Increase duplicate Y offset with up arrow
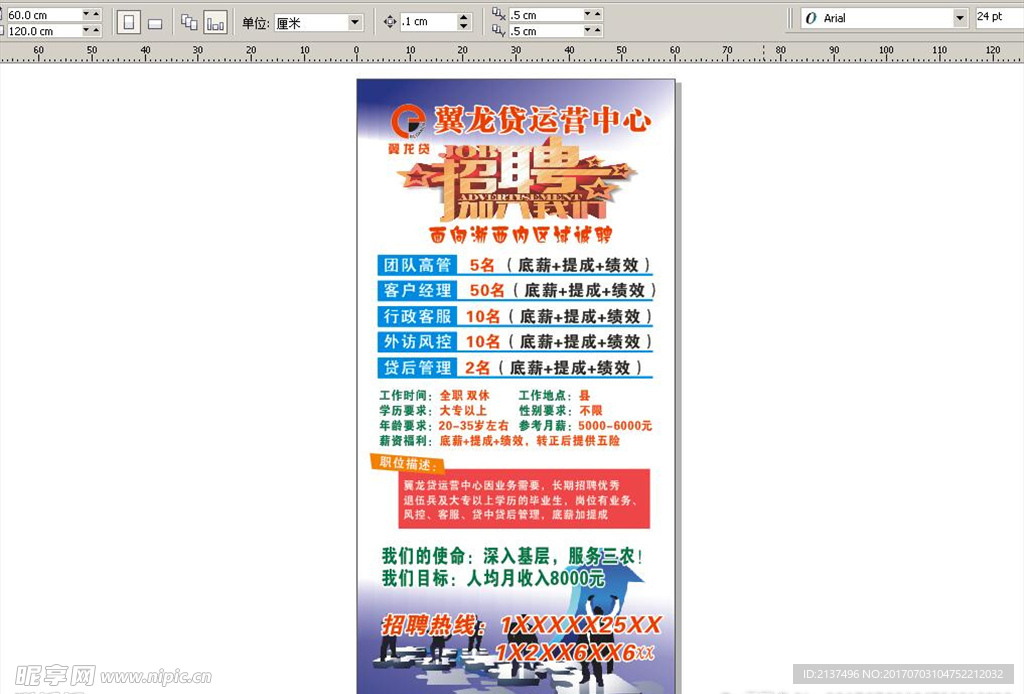 (x=598, y=30)
